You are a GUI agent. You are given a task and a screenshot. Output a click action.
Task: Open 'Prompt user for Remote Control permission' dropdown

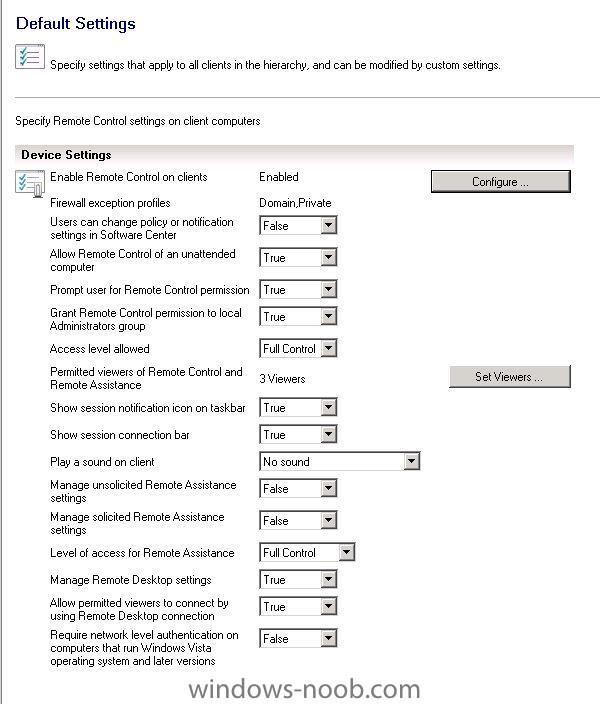[x=298, y=290]
